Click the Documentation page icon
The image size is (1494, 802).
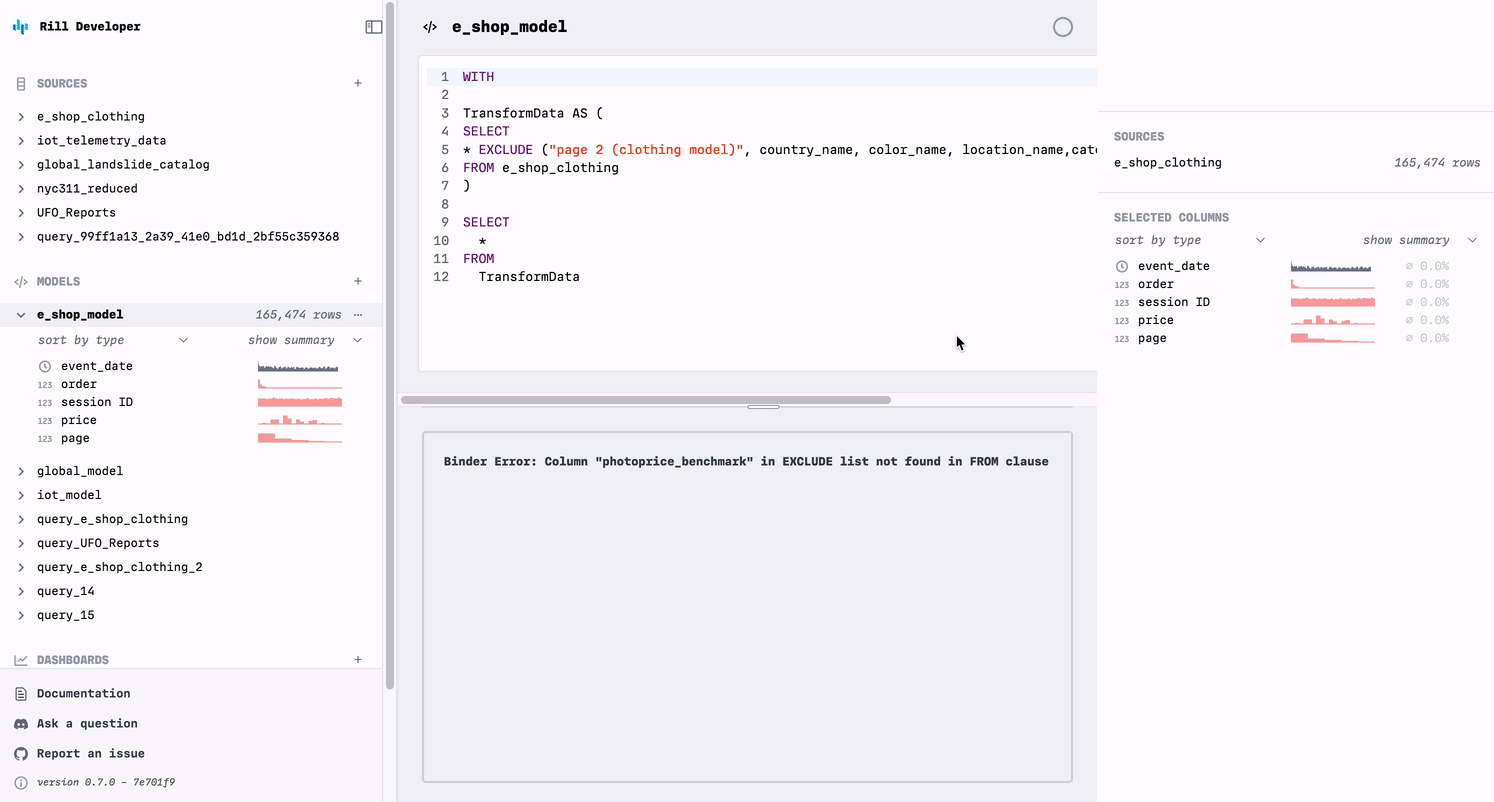21,693
